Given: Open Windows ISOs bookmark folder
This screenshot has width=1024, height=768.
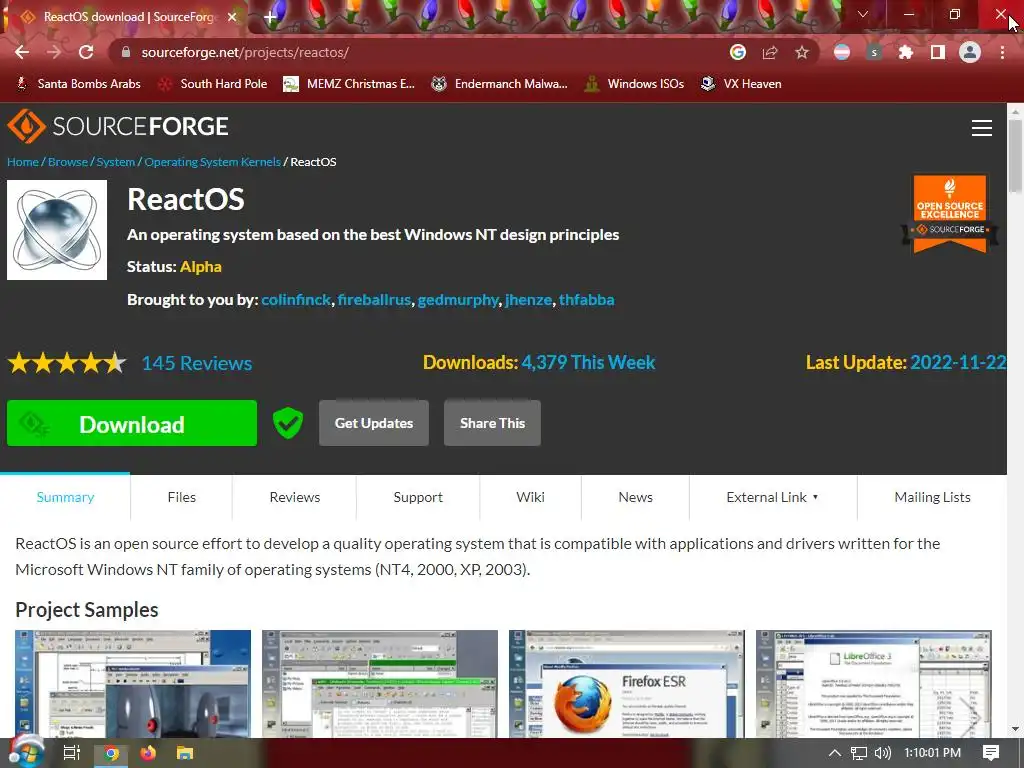Looking at the screenshot, I should pos(634,84).
